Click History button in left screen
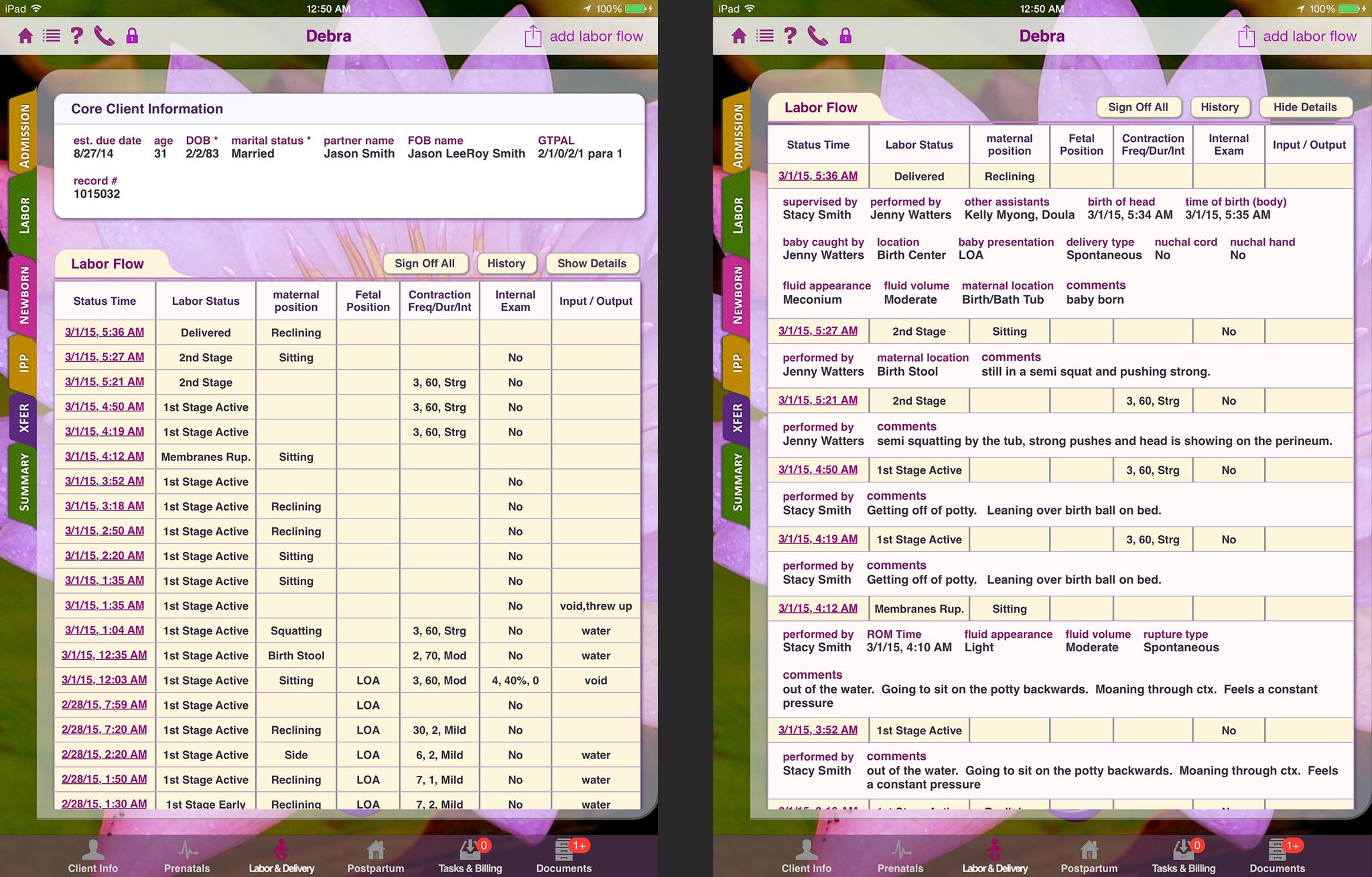This screenshot has width=1372, height=877. (x=506, y=263)
